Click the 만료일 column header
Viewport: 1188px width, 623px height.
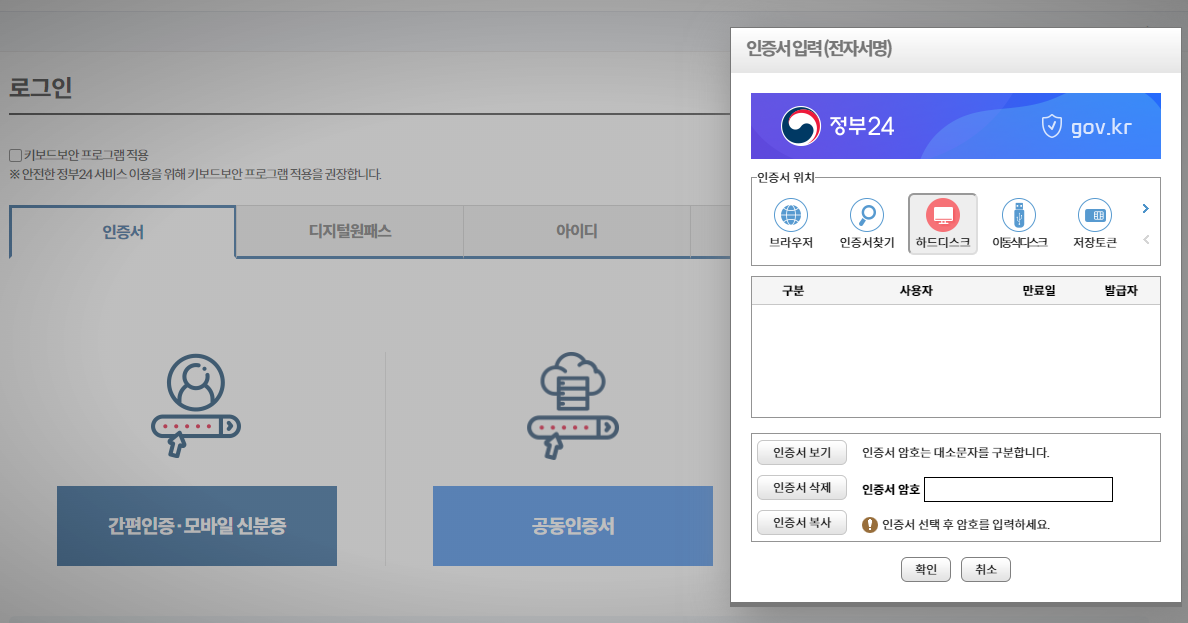[1039, 290]
